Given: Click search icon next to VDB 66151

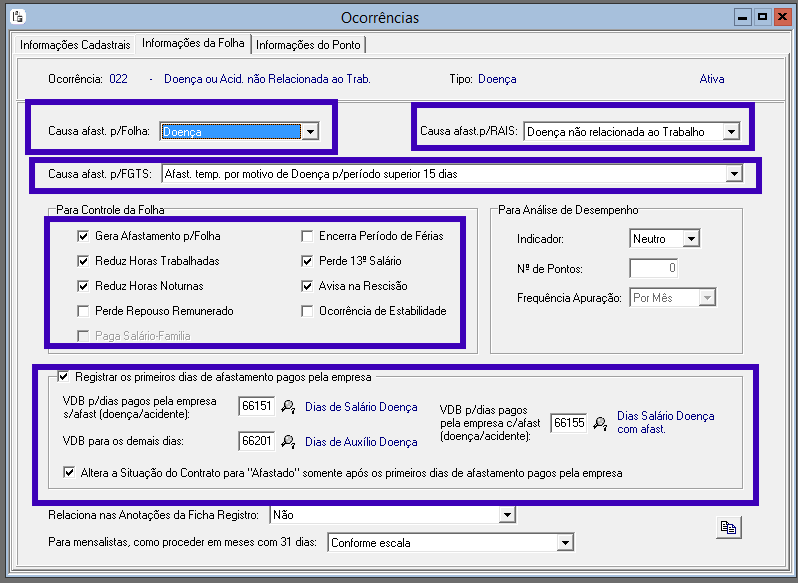Looking at the screenshot, I should pyautogui.click(x=287, y=407).
